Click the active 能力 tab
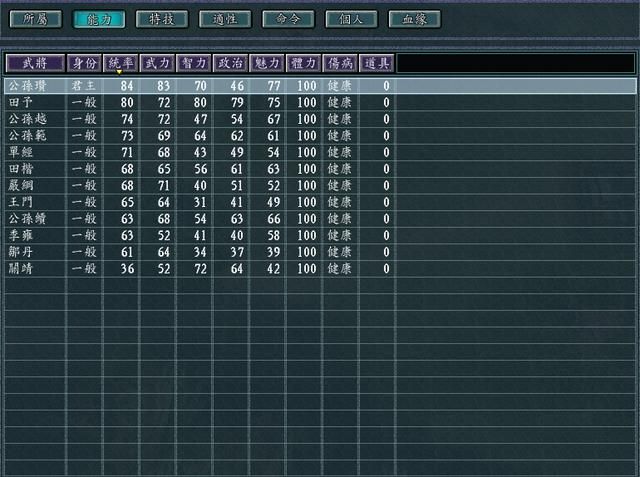 [98, 19]
